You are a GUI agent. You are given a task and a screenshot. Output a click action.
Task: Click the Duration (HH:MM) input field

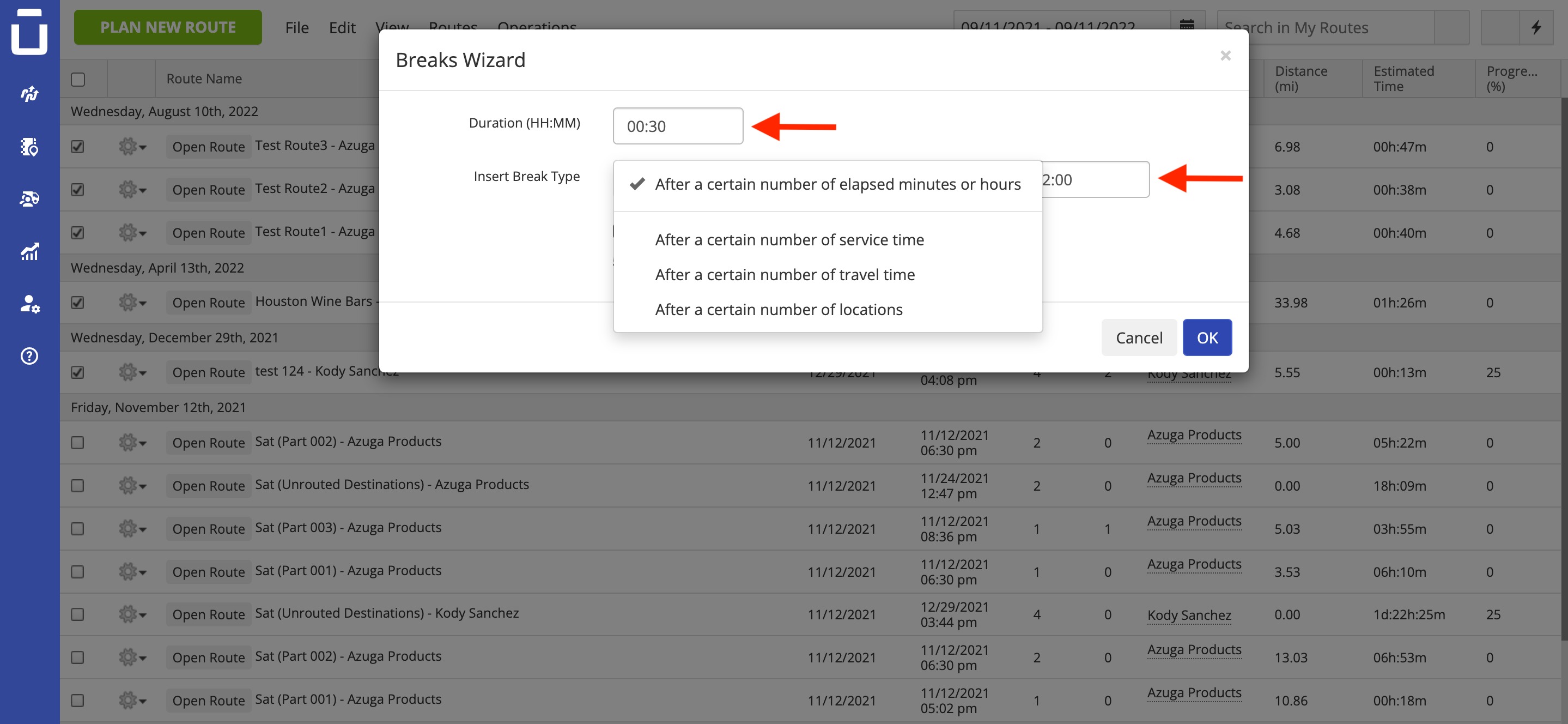pyautogui.click(x=678, y=126)
